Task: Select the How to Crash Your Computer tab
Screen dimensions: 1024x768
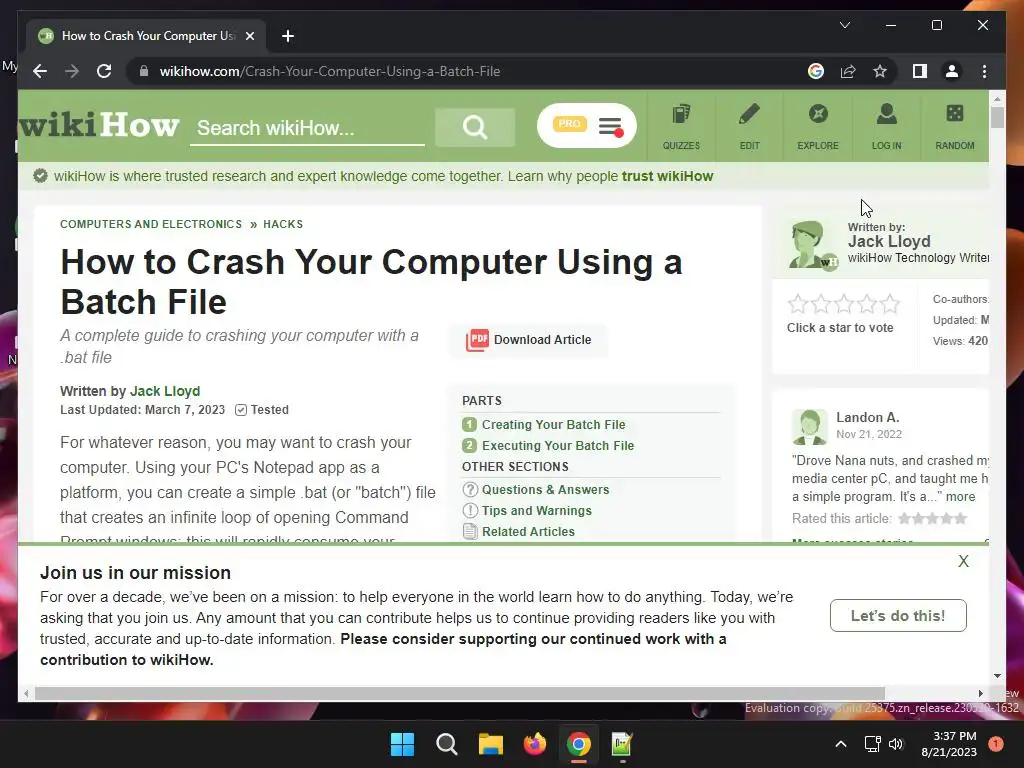Action: [x=146, y=36]
